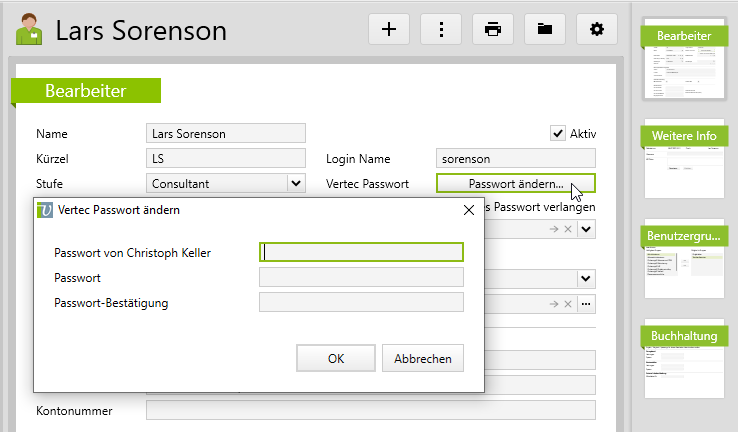This screenshot has width=738, height=432.
Task: Click the Vertec logo in dialog title
Action: click(45, 210)
